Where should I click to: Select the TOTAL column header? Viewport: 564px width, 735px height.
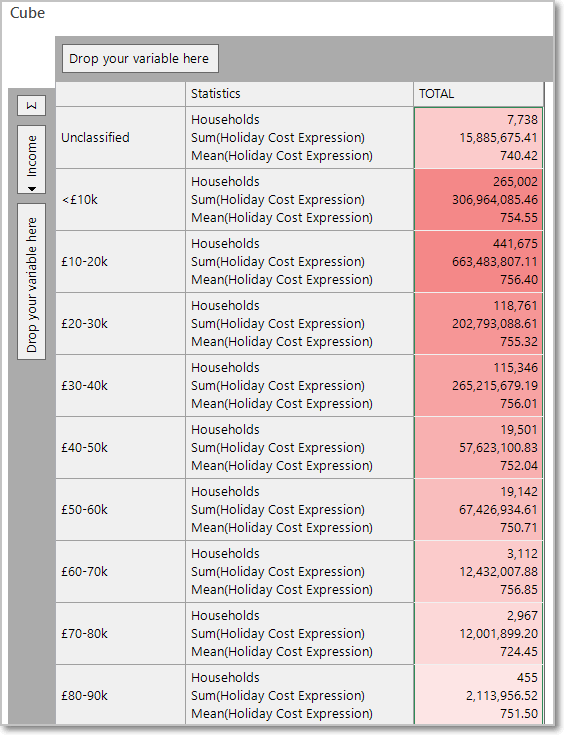[x=478, y=94]
